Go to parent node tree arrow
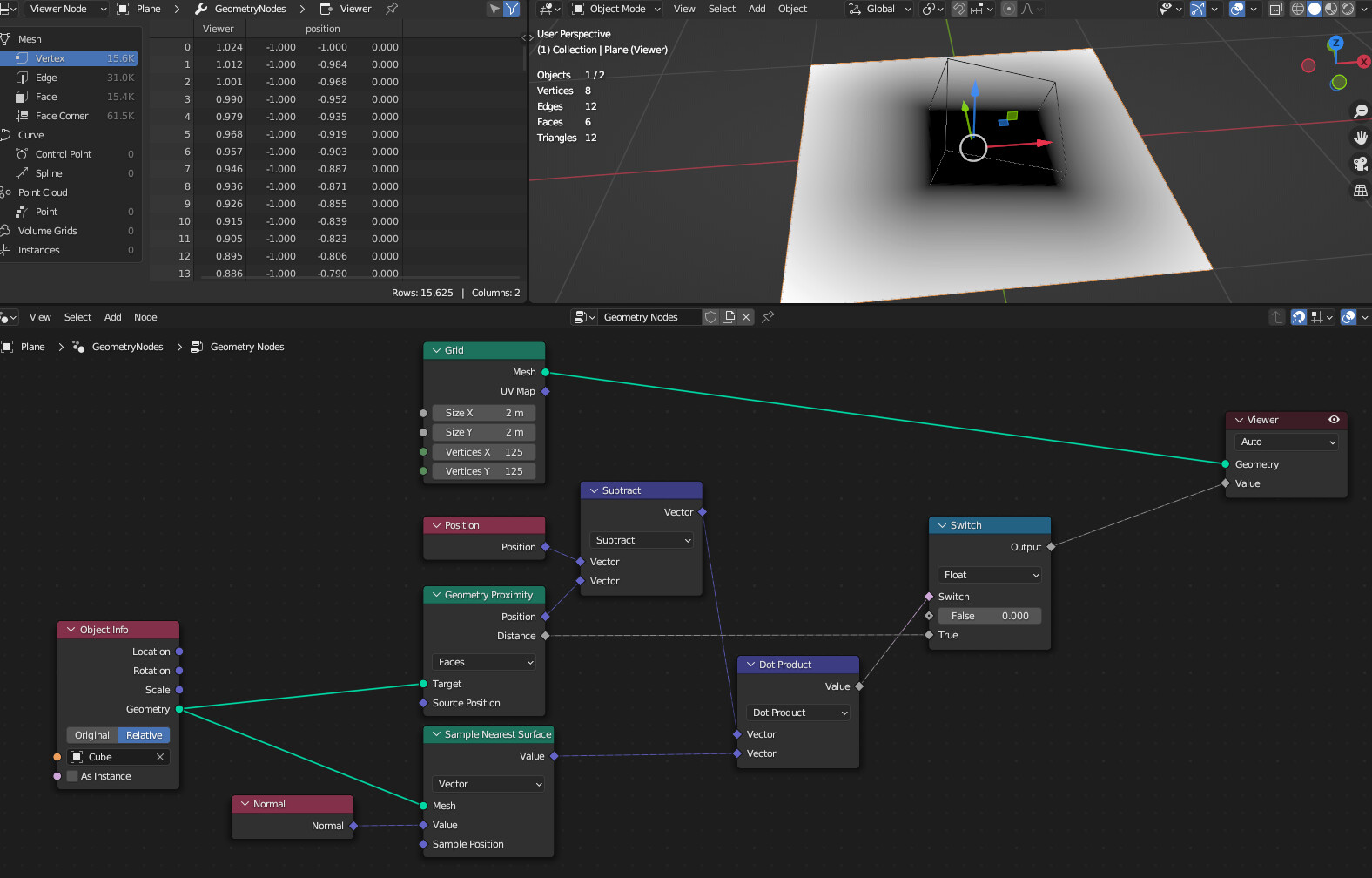The height and width of the screenshot is (878, 1372). [1276, 317]
